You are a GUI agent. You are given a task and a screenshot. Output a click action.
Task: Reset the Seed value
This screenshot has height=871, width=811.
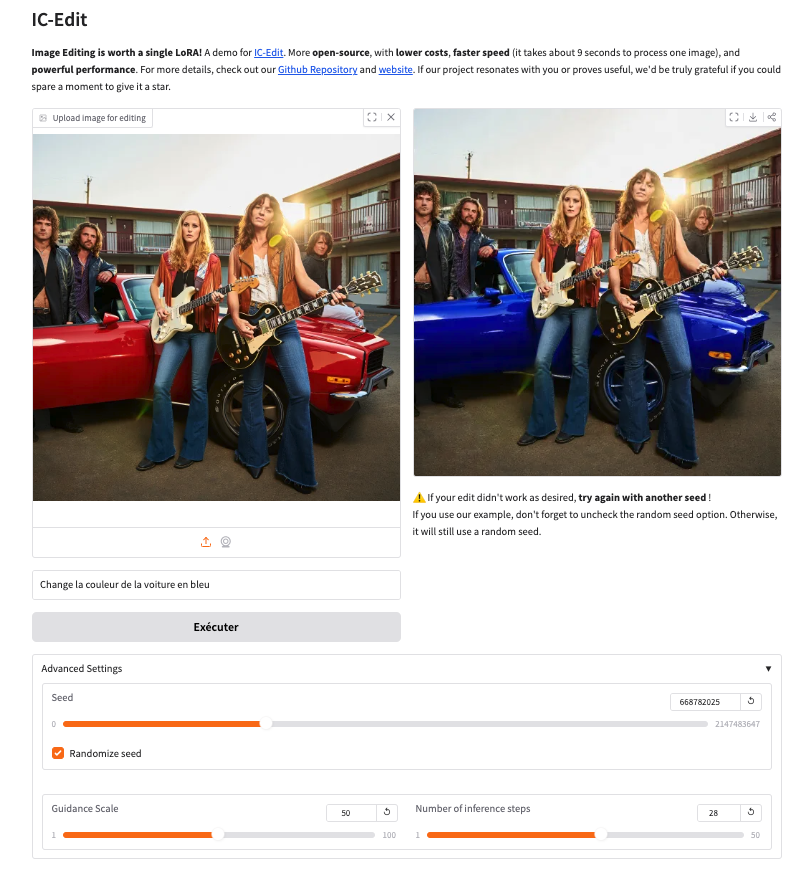751,702
